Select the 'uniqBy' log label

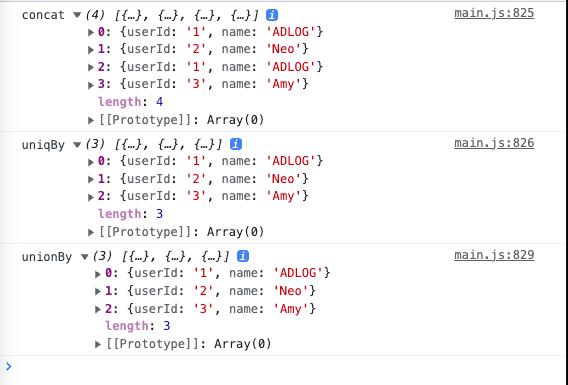coord(43,145)
